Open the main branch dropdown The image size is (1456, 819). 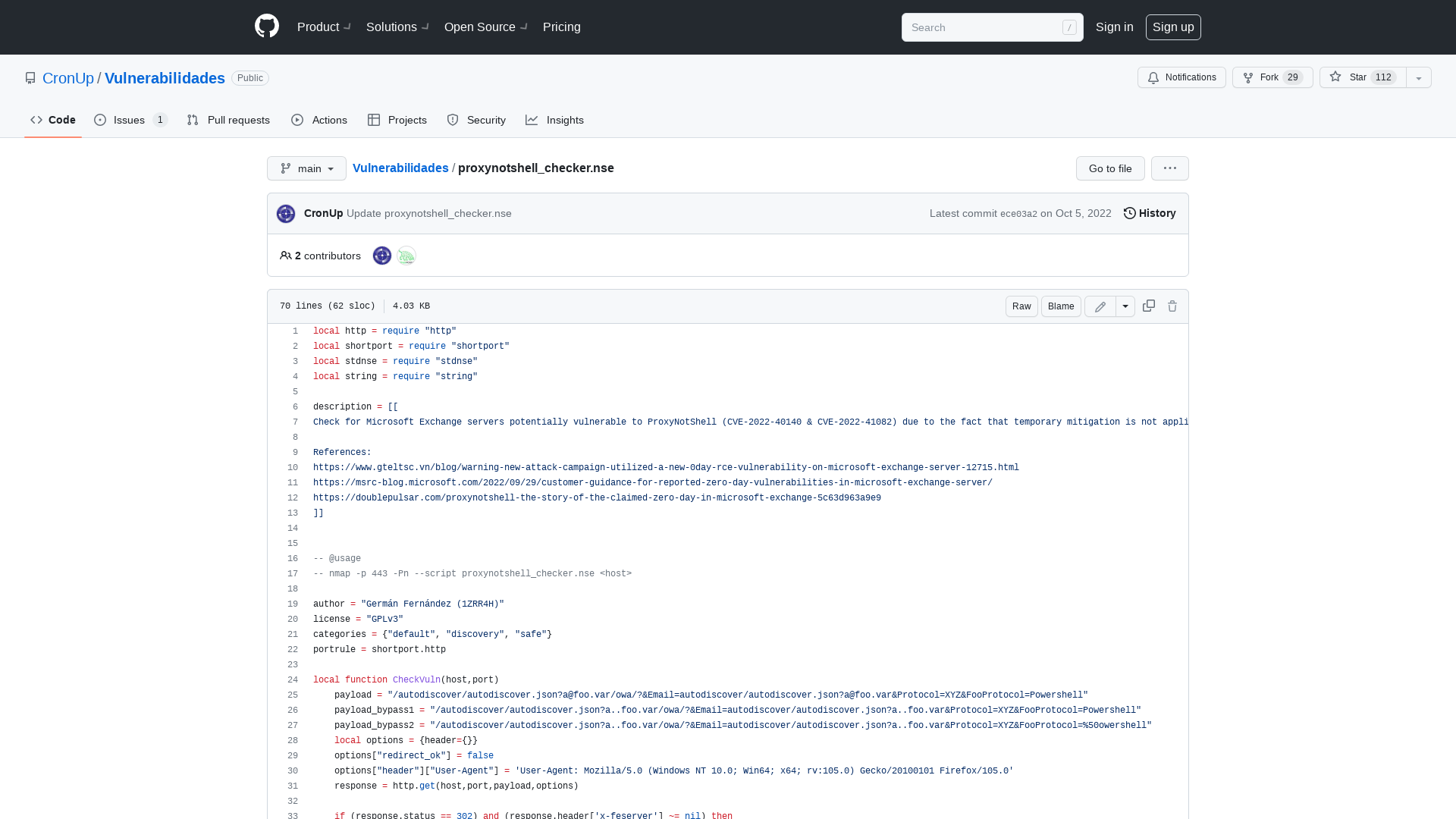click(x=306, y=168)
